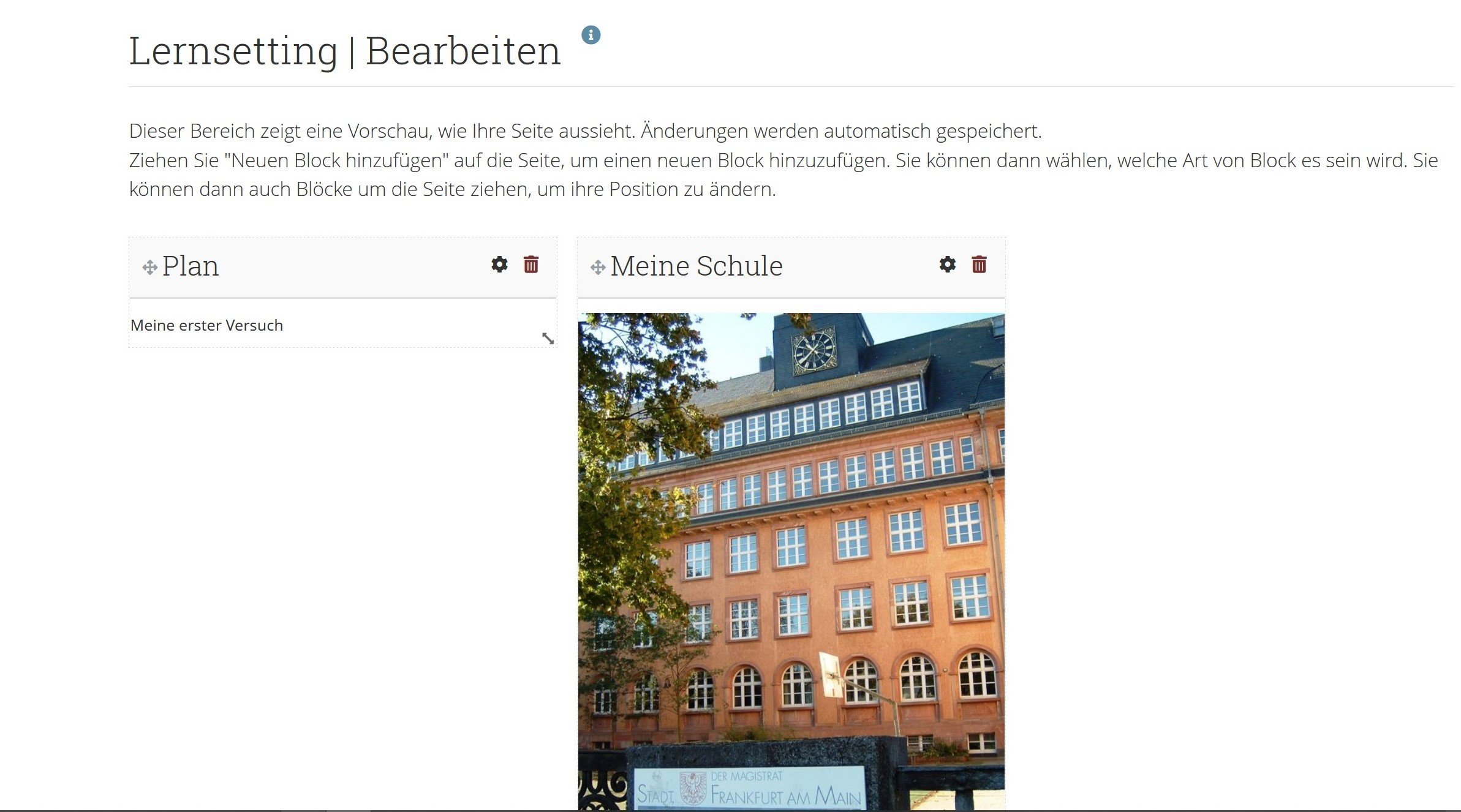Click the move handle icon beside Plan
Screen dimensions: 1461x812
[149, 268]
